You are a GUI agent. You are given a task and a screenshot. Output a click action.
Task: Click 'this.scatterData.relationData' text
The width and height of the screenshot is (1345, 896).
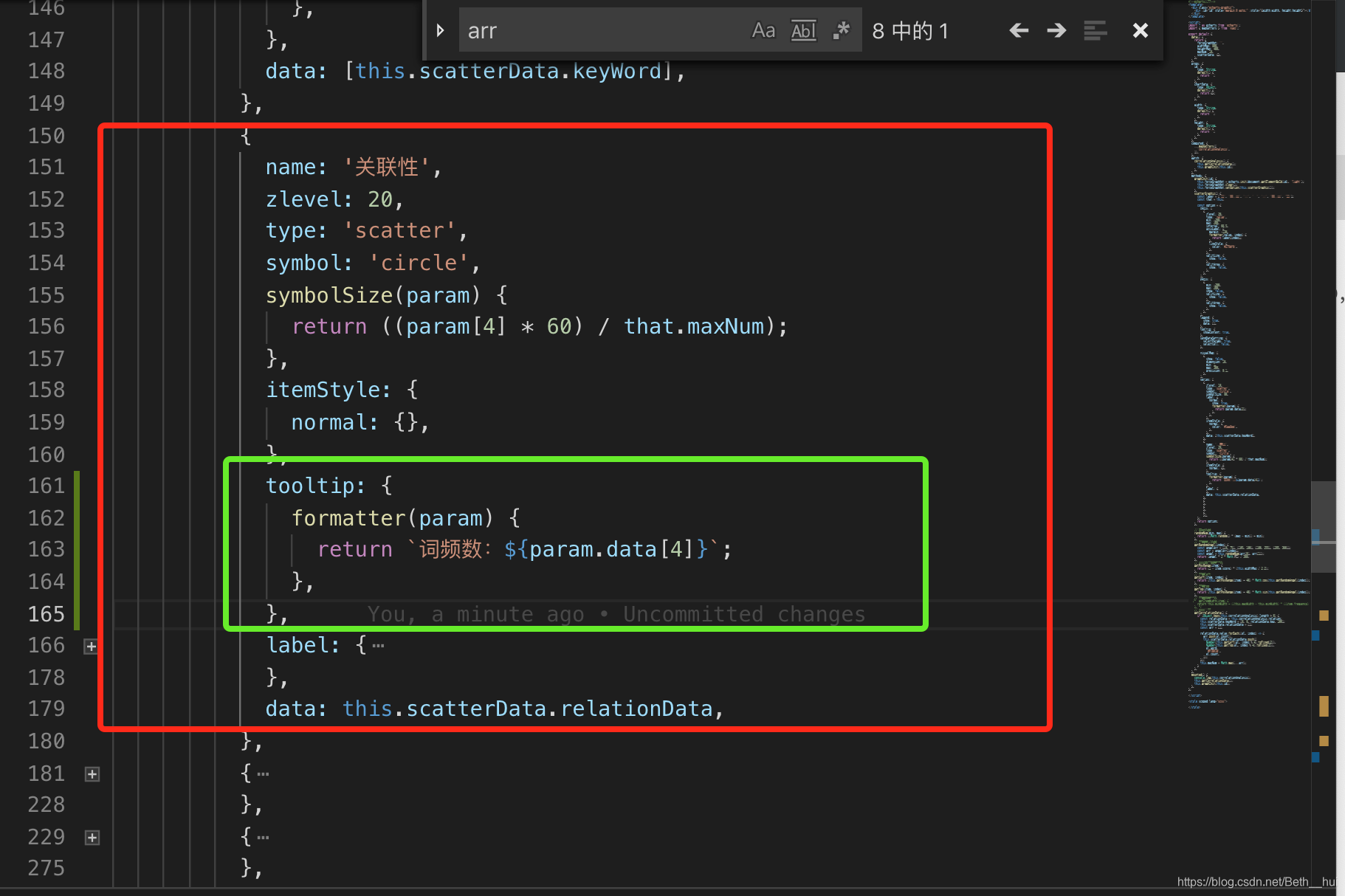click(x=528, y=709)
